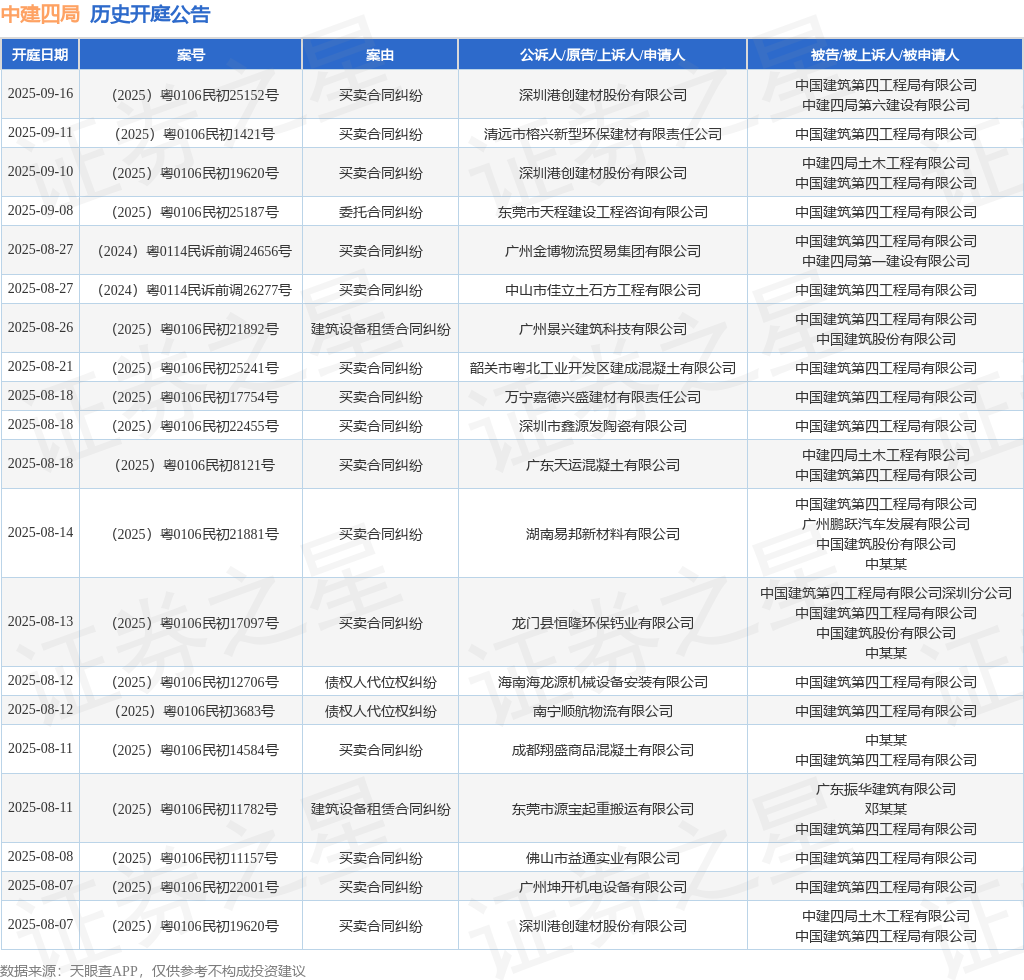1024x980 pixels.
Task: Select date cell 2025-08-13
Action: pos(40,621)
